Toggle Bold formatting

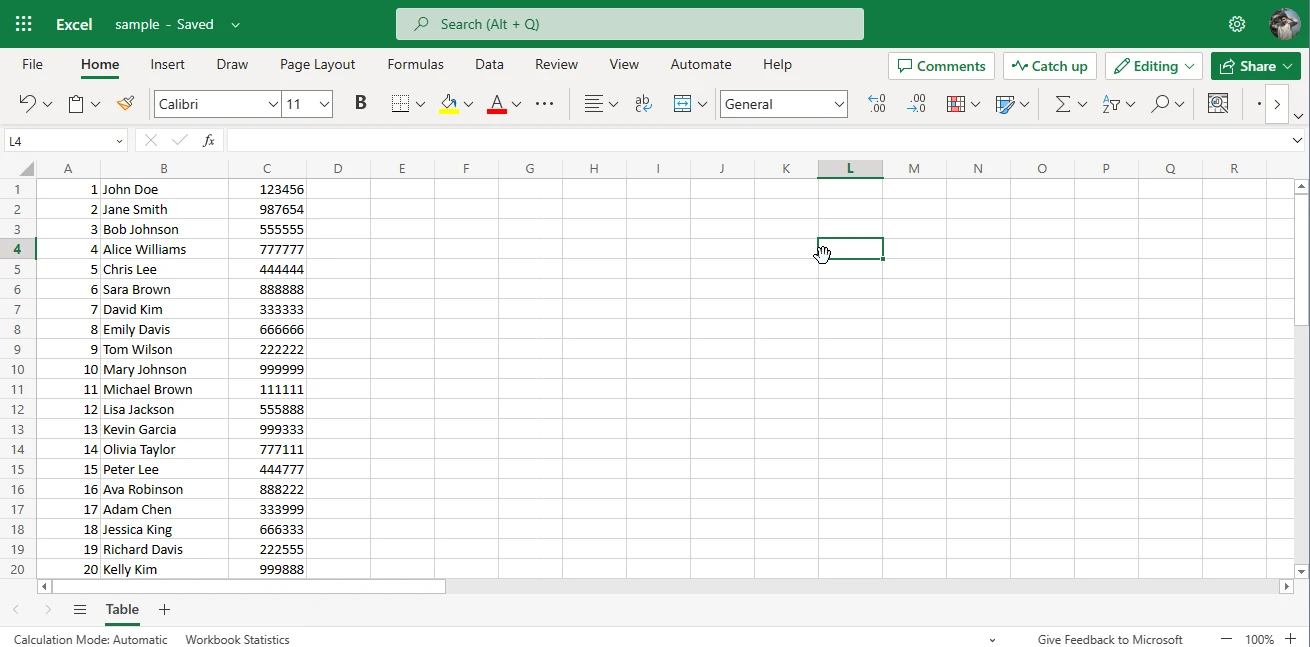pos(361,103)
